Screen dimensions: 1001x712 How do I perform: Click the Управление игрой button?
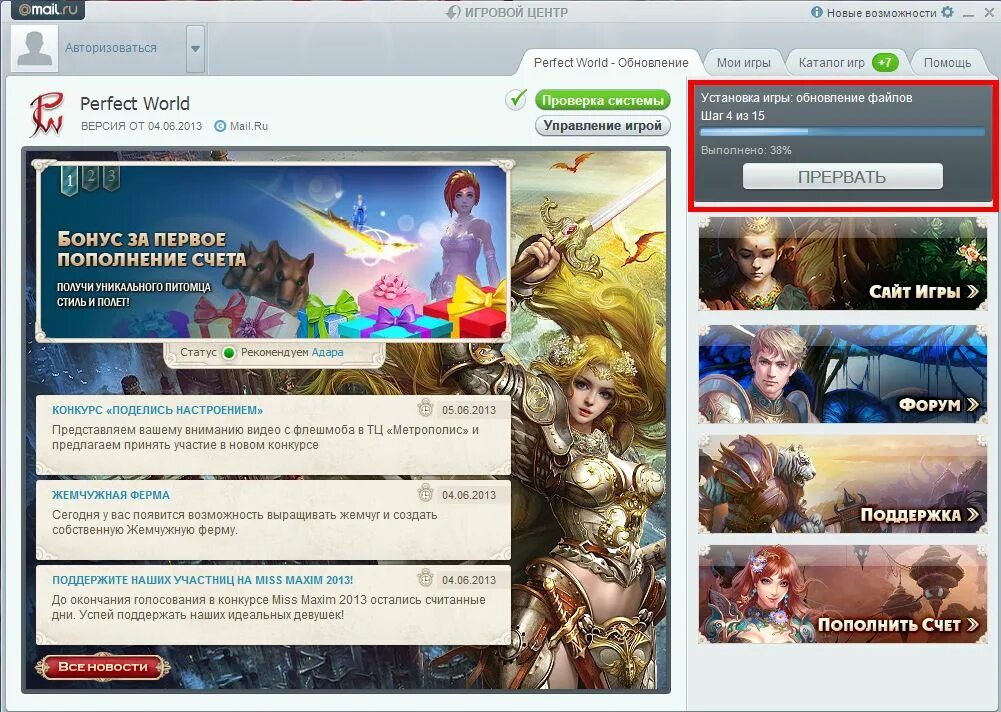click(x=603, y=126)
